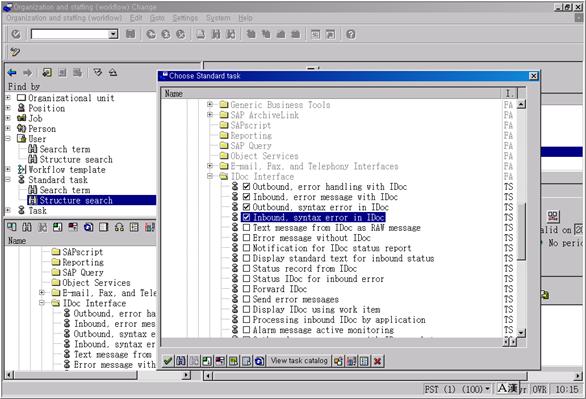This screenshot has width=586, height=399.
Task: Click the blue back arrow in the Find by panel
Action: click(x=12, y=72)
